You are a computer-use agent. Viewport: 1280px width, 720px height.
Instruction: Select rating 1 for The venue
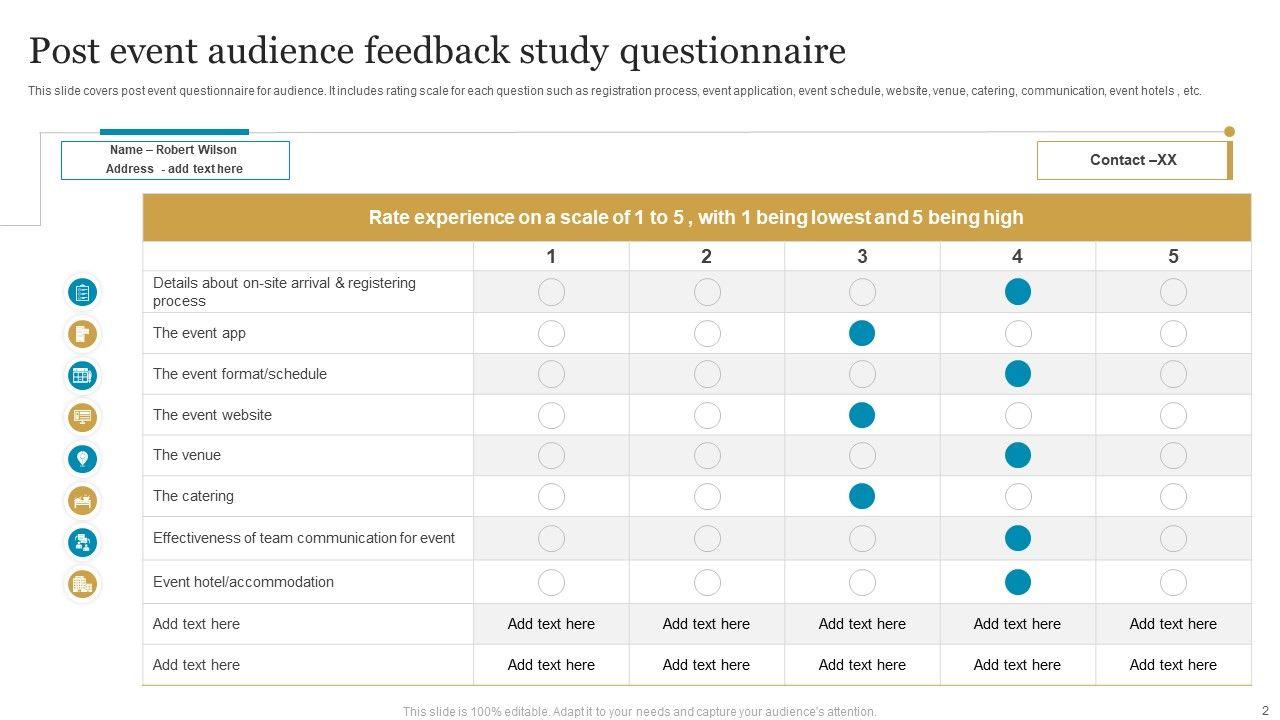[551, 456]
